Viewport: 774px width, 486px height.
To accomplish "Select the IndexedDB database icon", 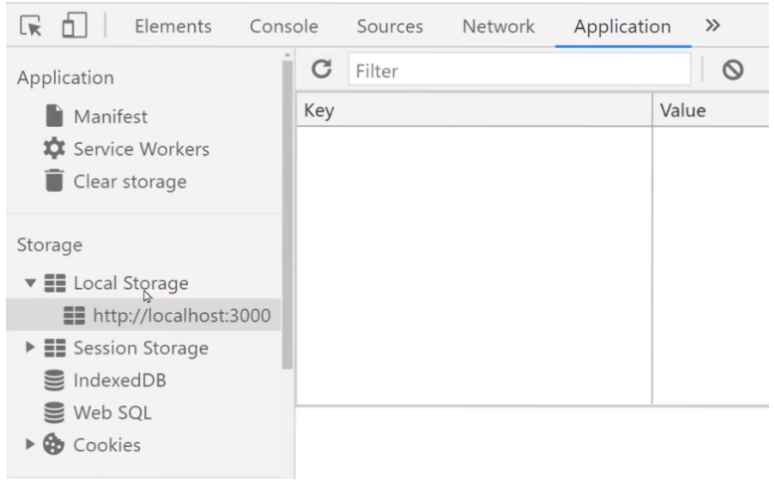I will [54, 380].
